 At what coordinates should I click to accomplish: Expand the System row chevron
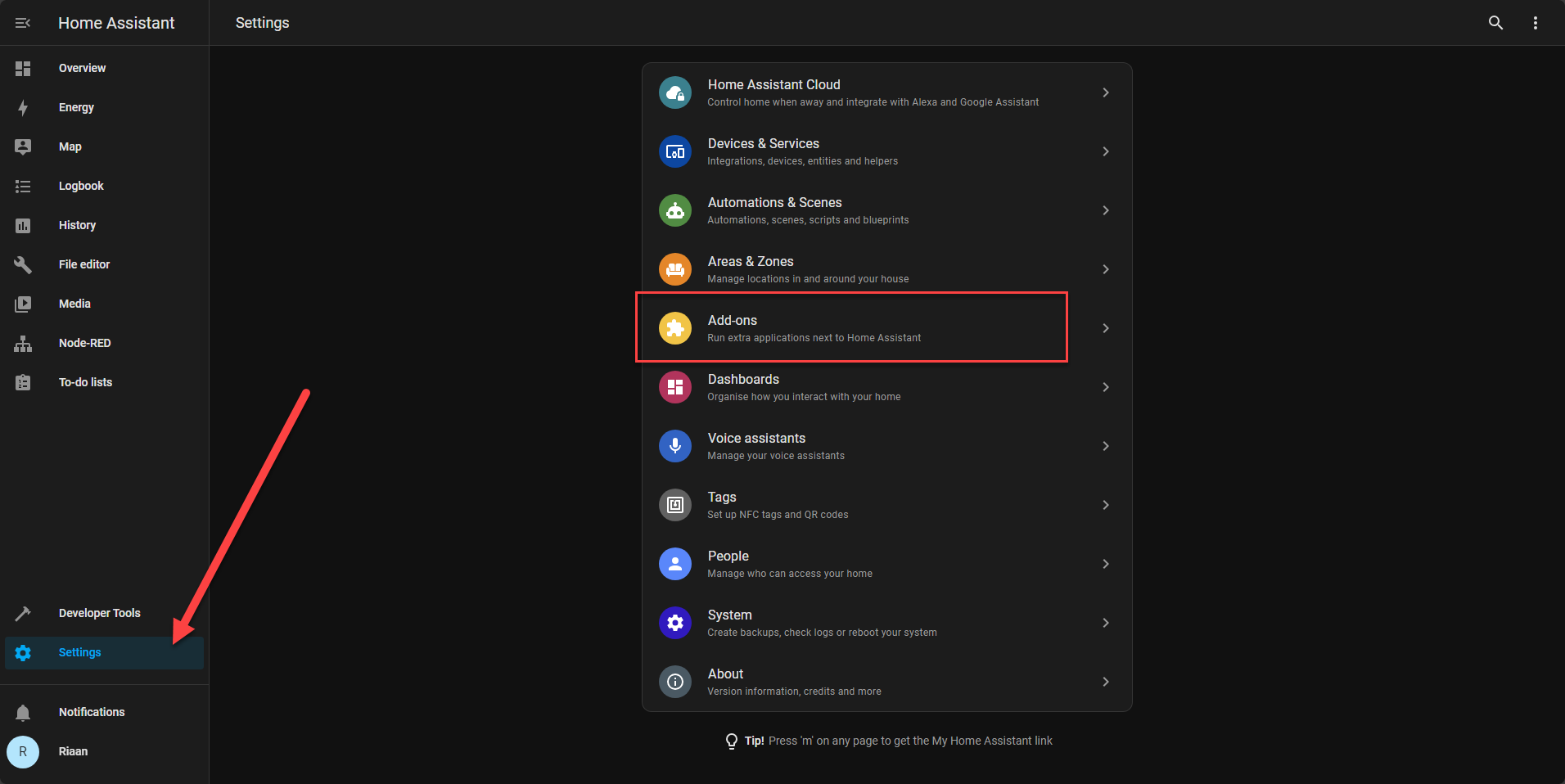[x=1106, y=623]
